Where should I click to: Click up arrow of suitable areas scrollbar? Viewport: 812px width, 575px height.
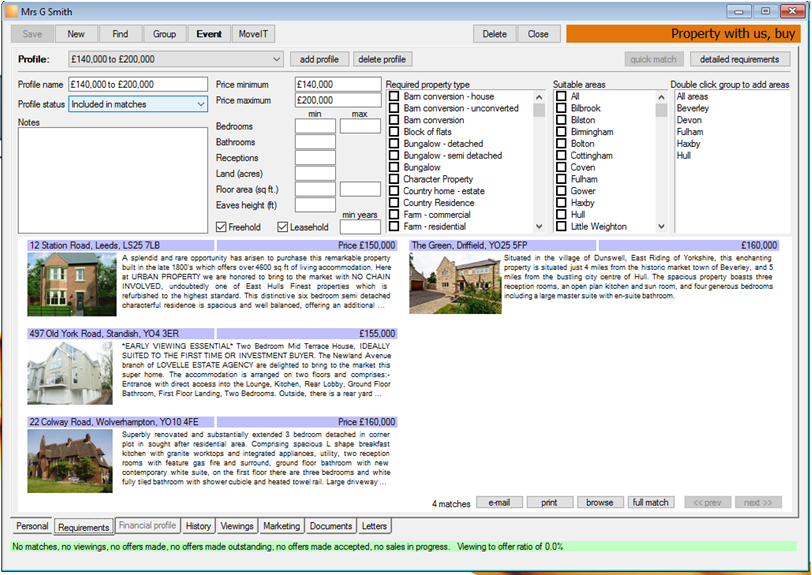coord(661,97)
